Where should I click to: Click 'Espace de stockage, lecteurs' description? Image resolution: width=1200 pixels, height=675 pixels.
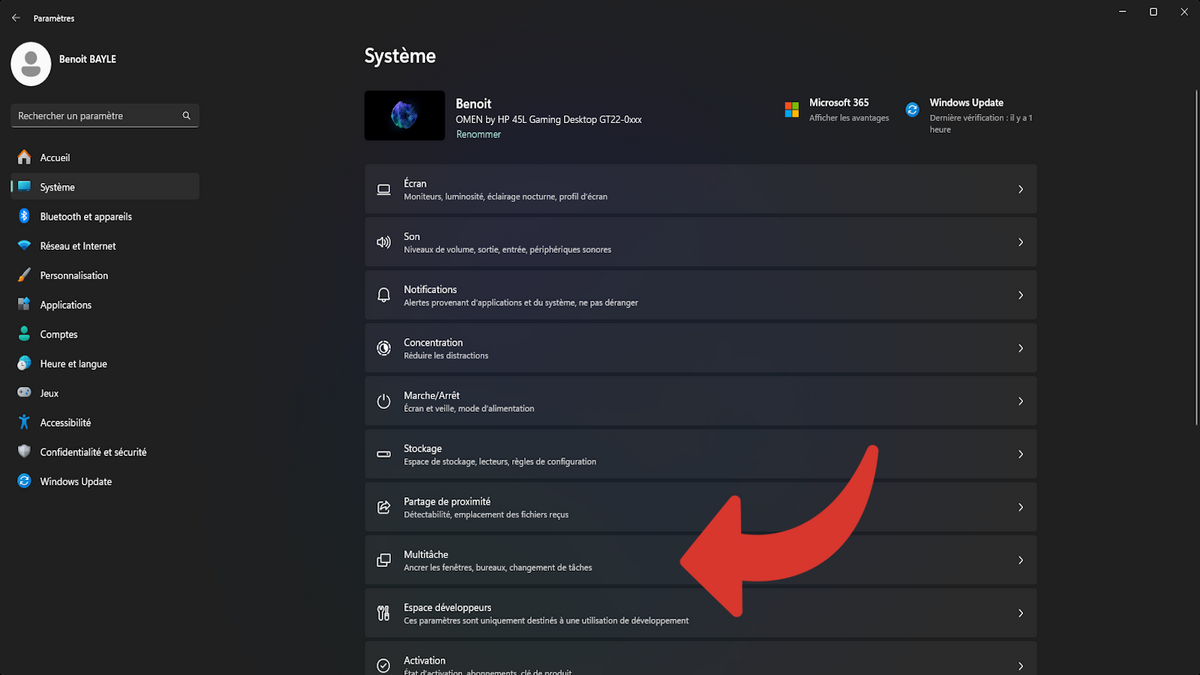[x=500, y=462]
